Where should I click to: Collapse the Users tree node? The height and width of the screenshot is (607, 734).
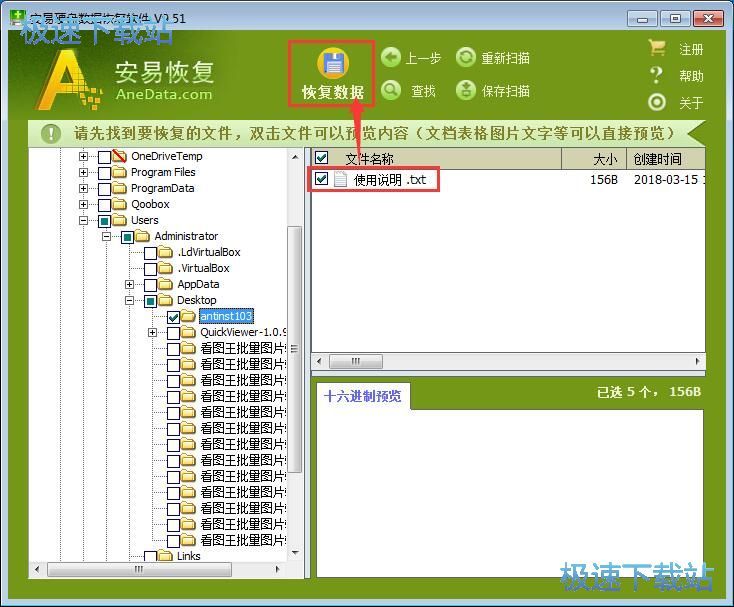(83, 220)
